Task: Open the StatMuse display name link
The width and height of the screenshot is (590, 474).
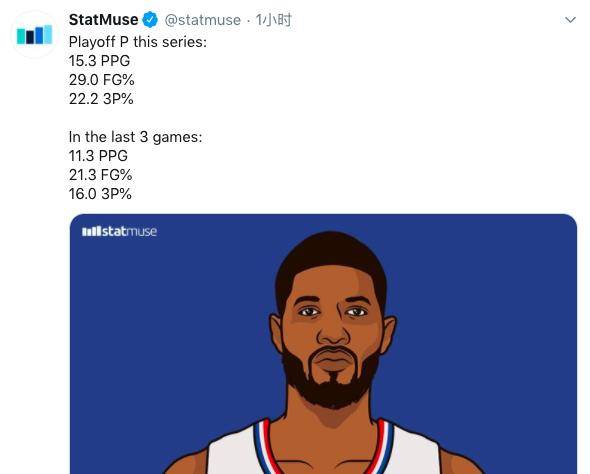Action: coord(103,20)
